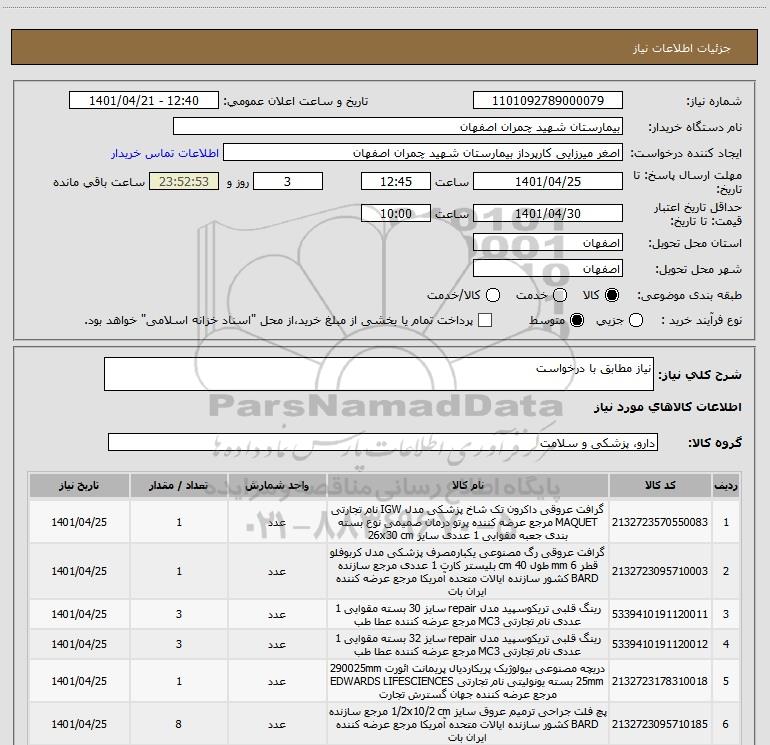This screenshot has height=745, width=770.
Task: Choose the جزیی purchase type option
Action: (x=636, y=320)
